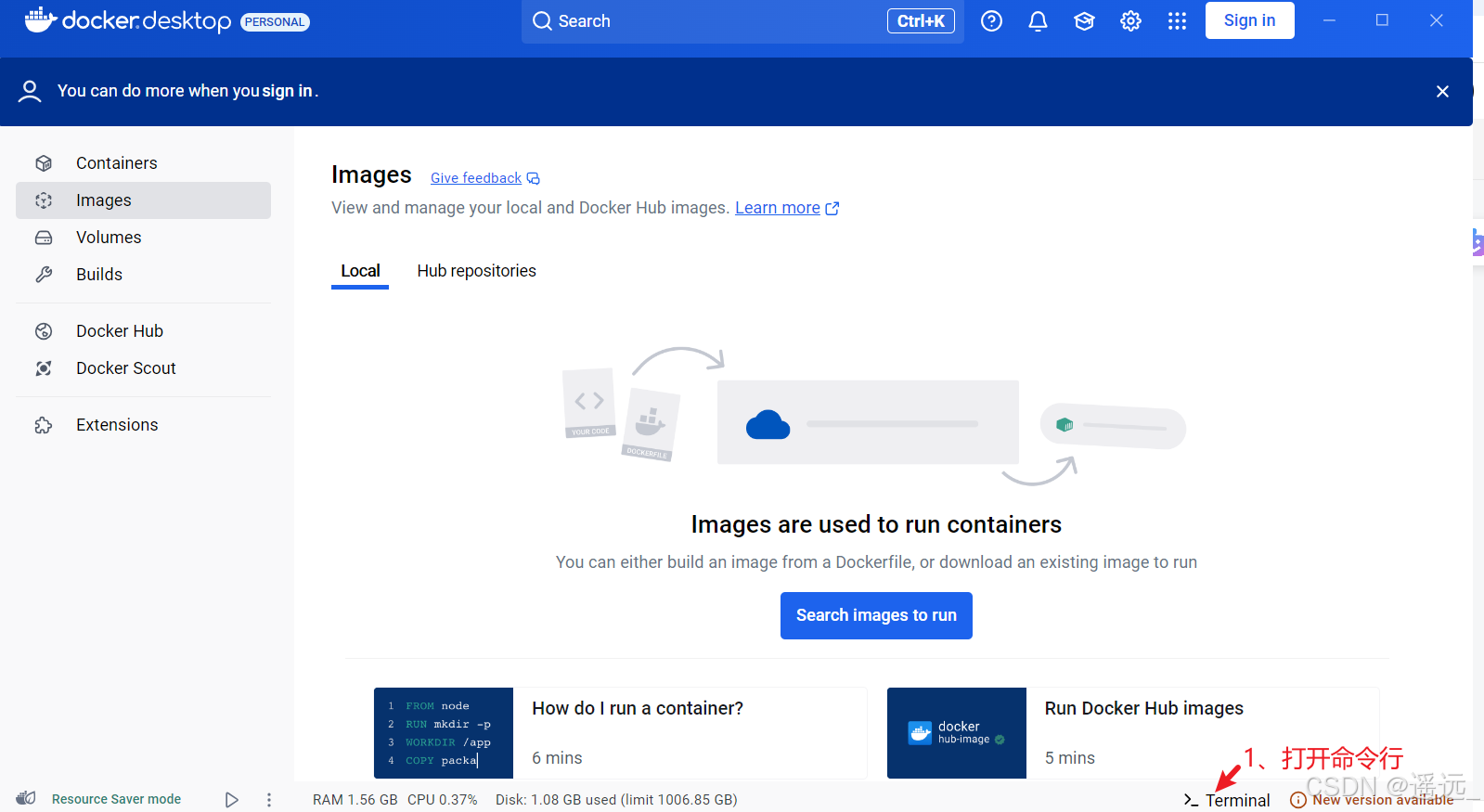Click the Sign in button
This screenshot has height=812, width=1484.
point(1249,20)
